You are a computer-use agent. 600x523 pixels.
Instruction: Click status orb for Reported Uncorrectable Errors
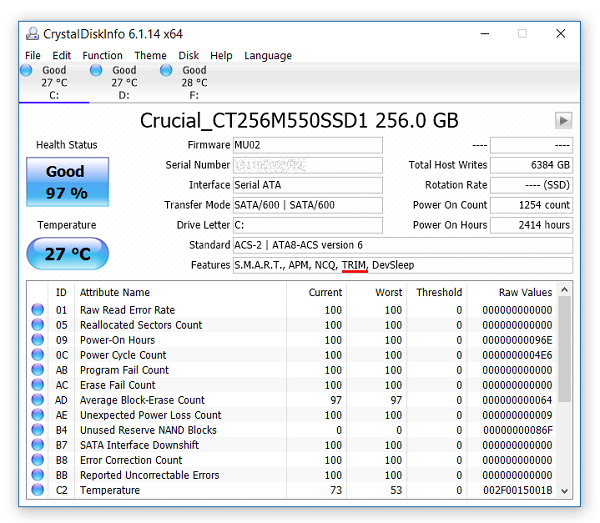(38, 475)
